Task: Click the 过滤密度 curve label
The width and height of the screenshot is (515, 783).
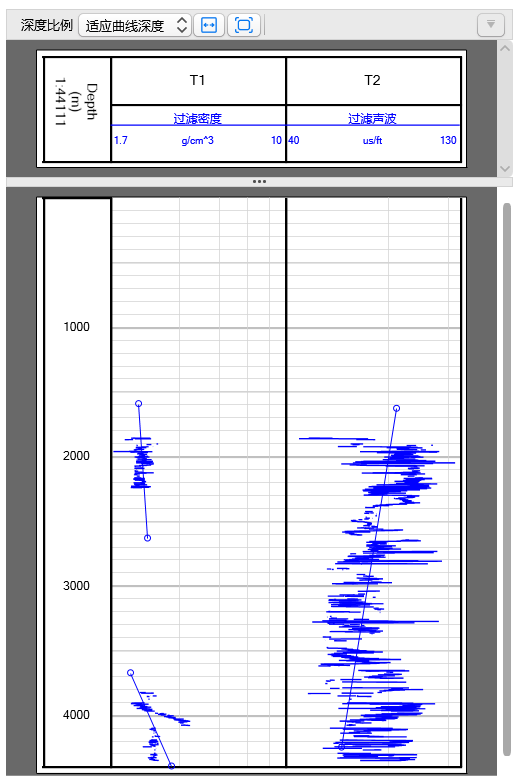Action: tap(198, 118)
